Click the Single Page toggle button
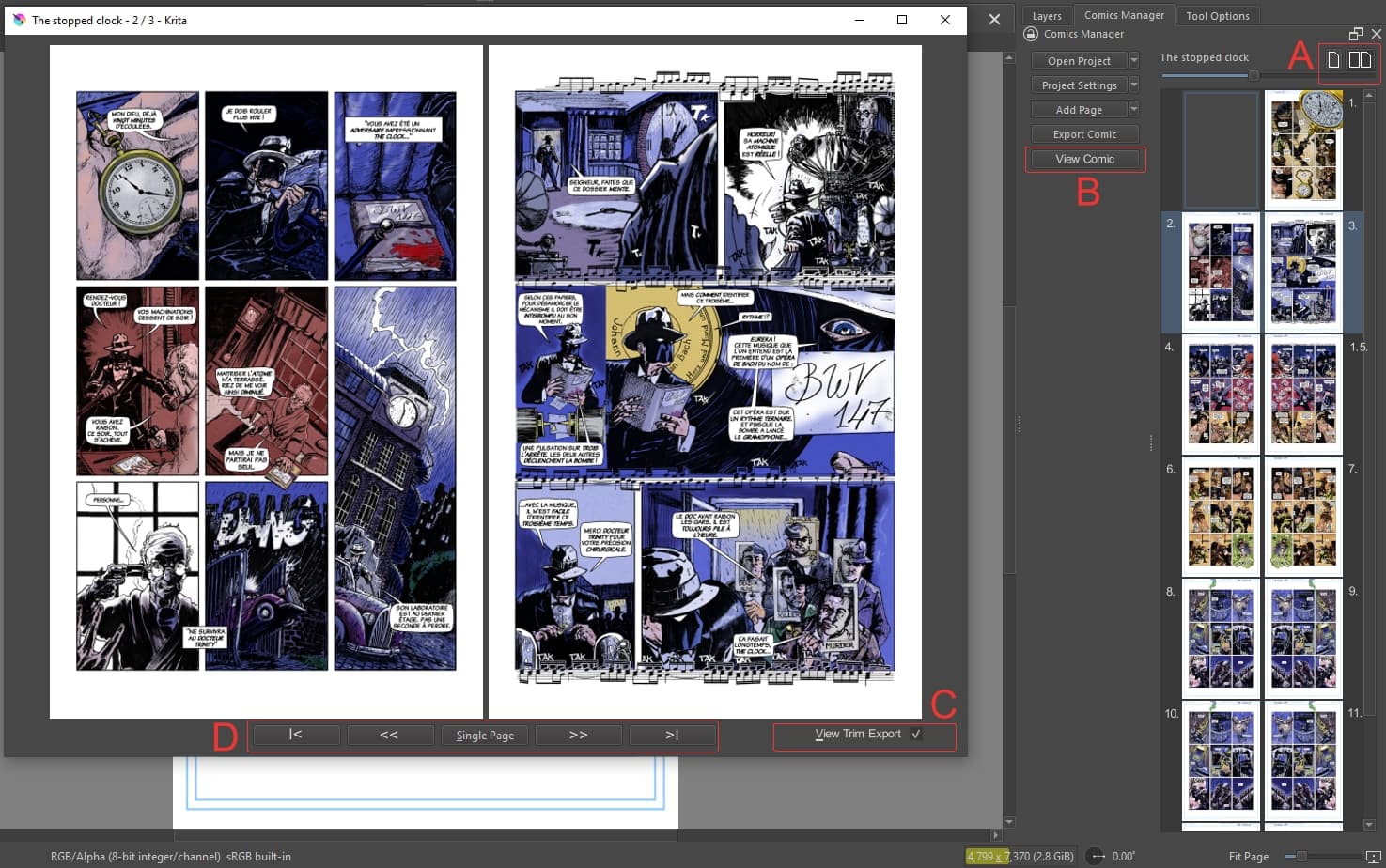Screen dimensions: 1386x868 (485, 736)
